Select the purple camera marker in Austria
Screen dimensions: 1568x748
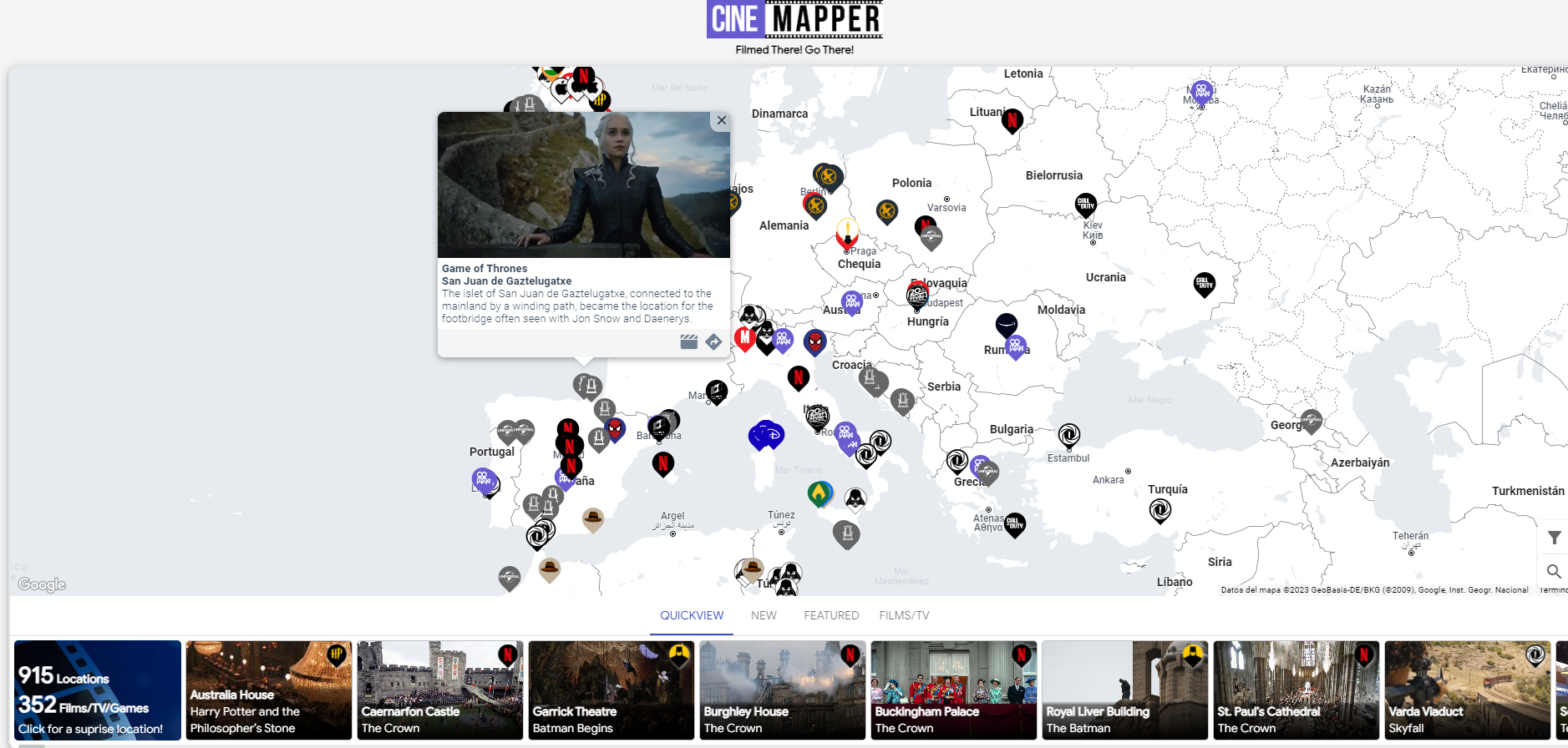(x=851, y=301)
